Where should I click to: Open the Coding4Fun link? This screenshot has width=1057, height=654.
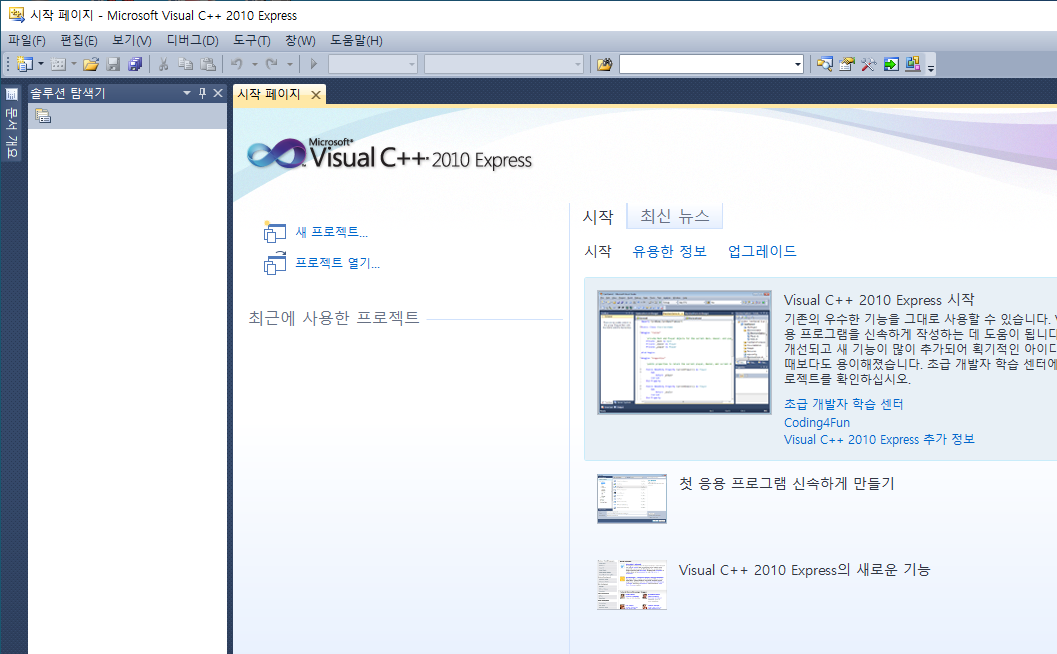click(x=817, y=423)
